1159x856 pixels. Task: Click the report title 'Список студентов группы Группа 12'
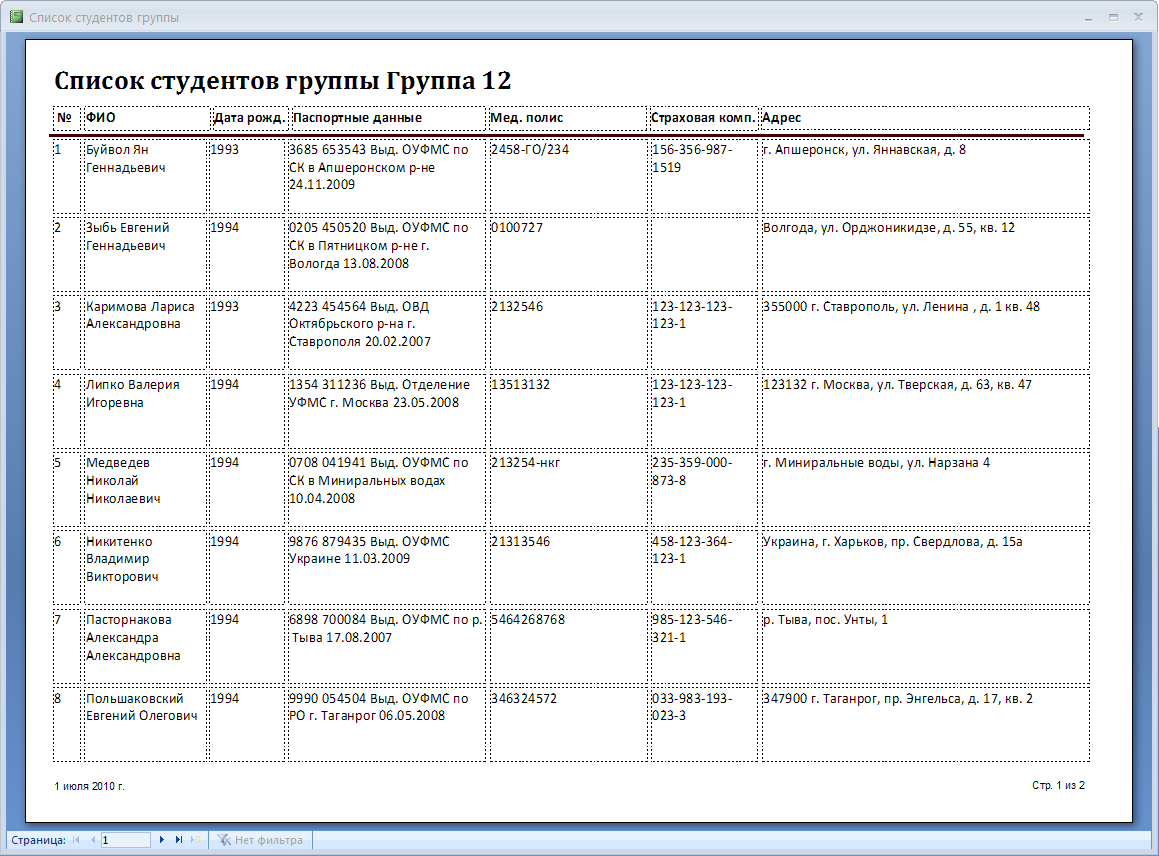click(x=282, y=82)
